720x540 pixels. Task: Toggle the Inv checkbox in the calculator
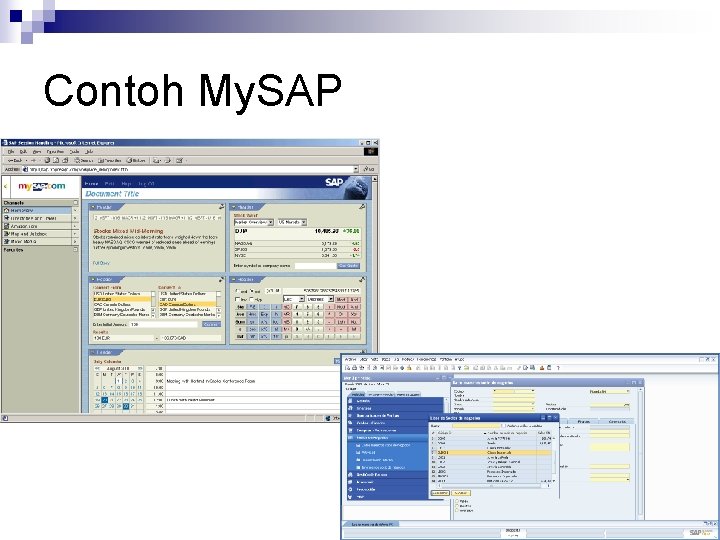click(x=238, y=299)
